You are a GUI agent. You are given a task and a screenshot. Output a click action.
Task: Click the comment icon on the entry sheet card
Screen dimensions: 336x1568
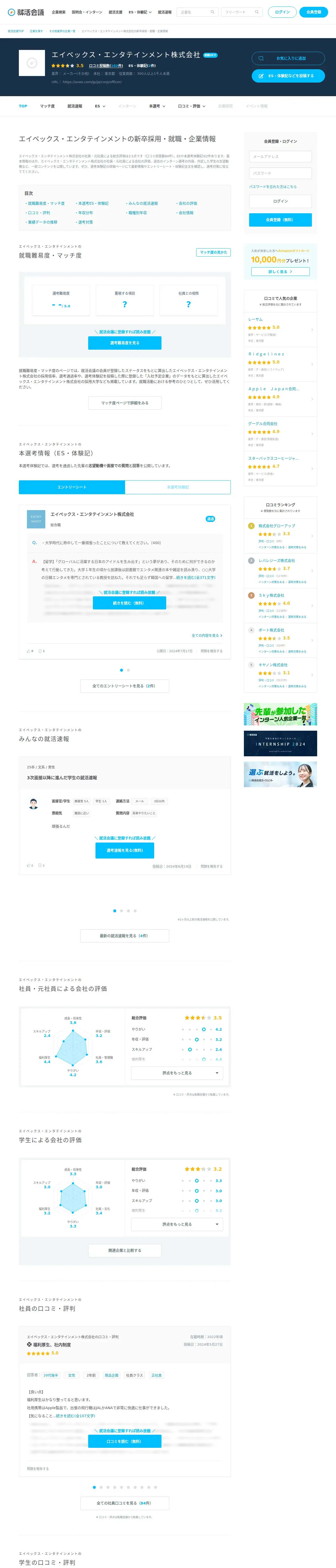40,651
